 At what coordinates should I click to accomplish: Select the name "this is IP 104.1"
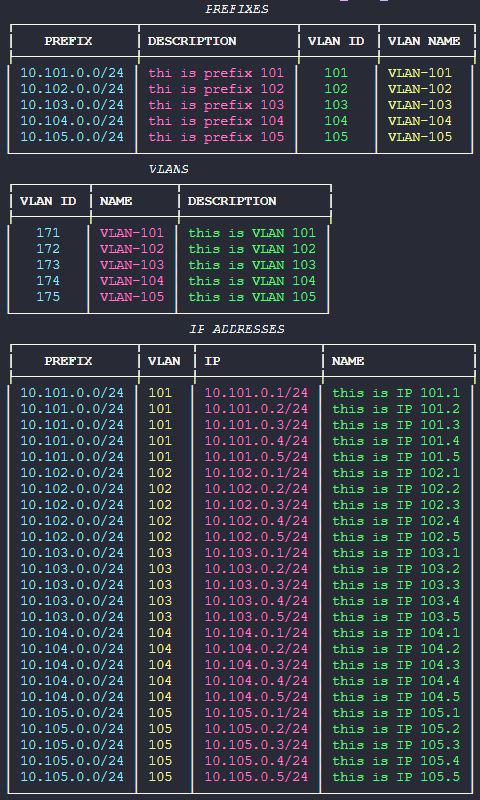[x=396, y=633]
